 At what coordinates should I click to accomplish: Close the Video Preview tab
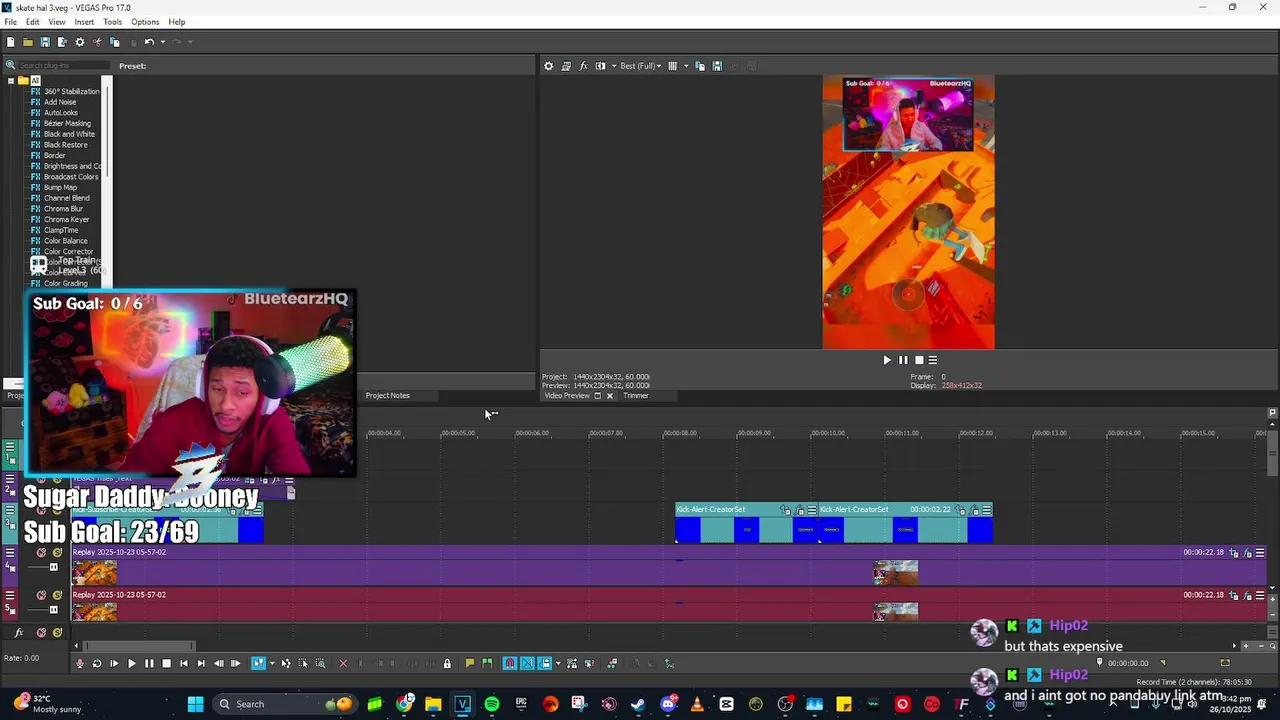pyautogui.click(x=609, y=396)
